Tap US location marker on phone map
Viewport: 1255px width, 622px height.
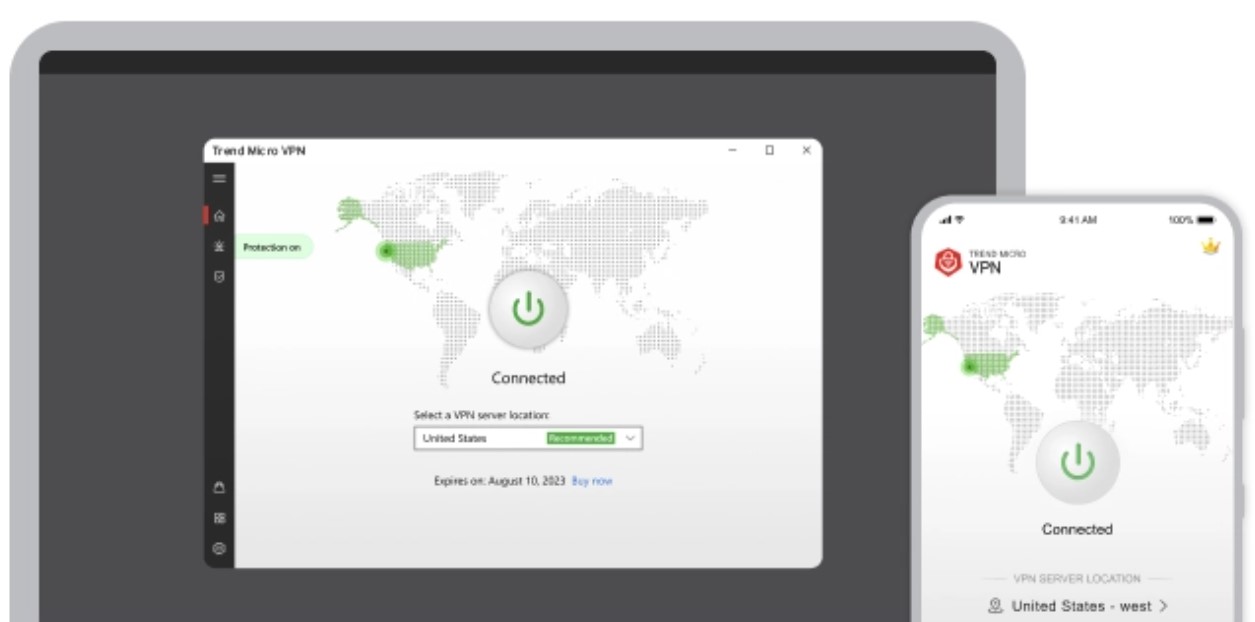pos(968,367)
